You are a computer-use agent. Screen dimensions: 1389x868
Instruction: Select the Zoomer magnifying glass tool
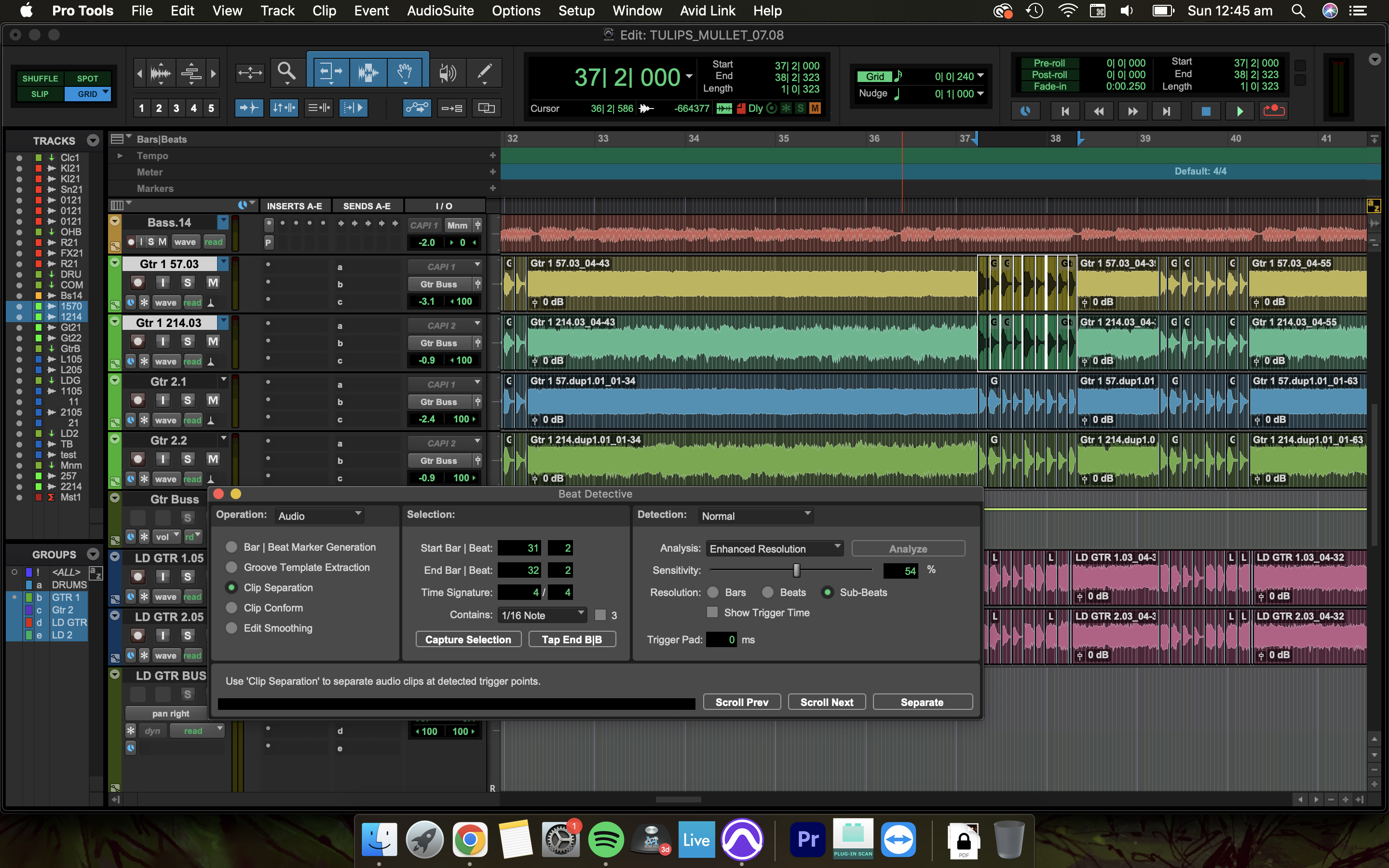[x=286, y=72]
